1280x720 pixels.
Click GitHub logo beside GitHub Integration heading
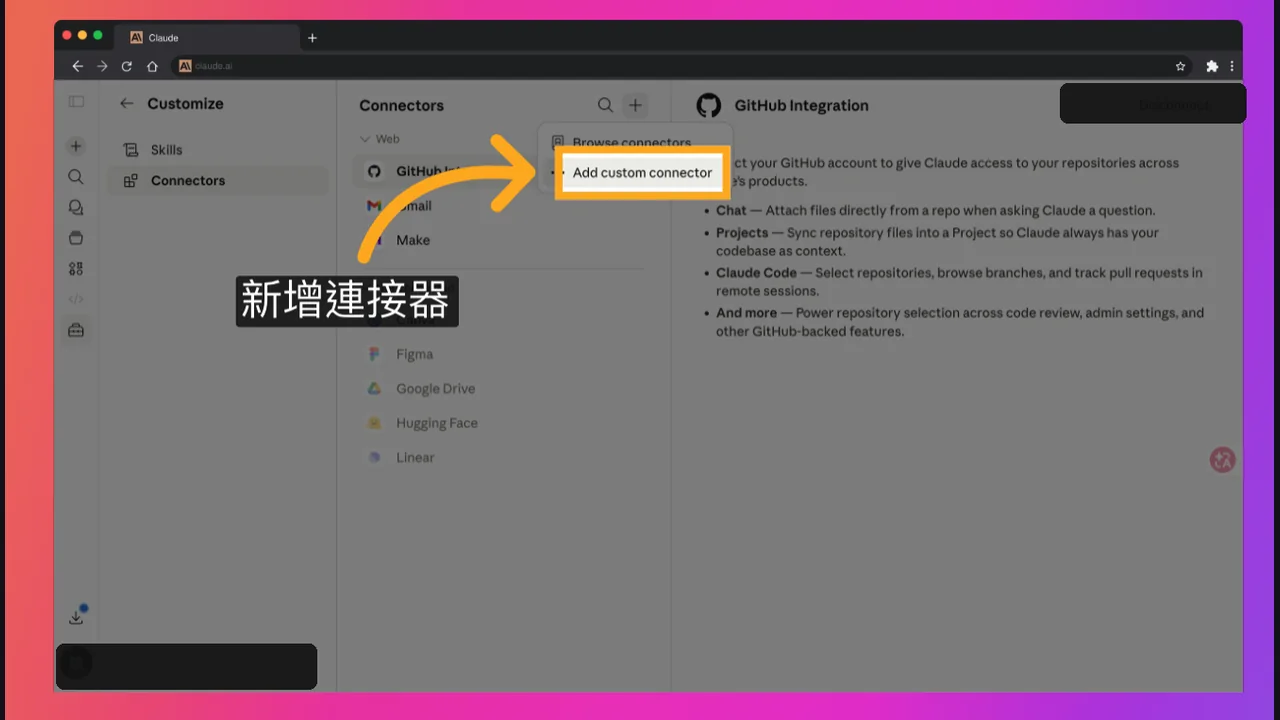click(x=709, y=106)
